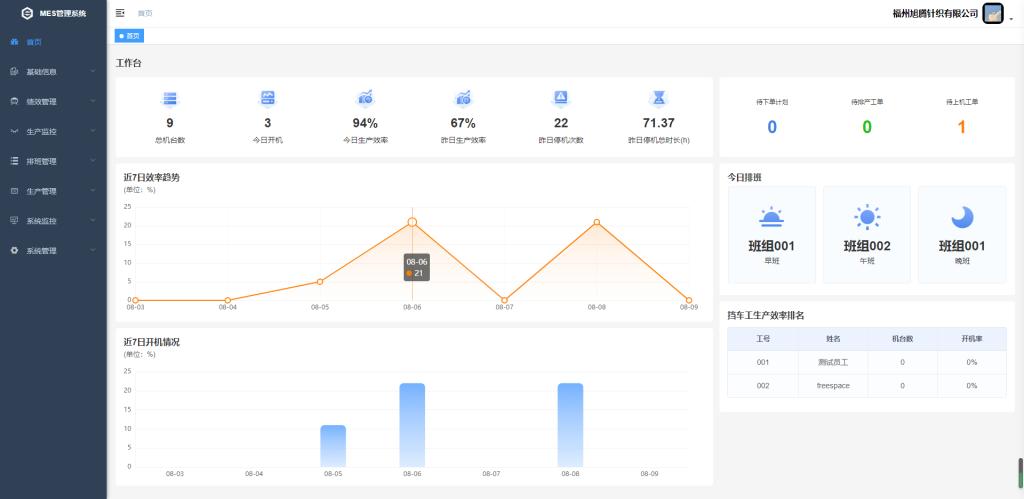Click the 昨日停机总时长 hourglass icon

(x=659, y=98)
